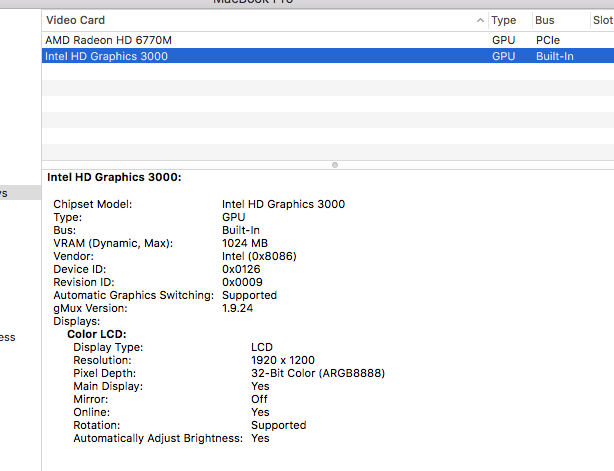Click the Automatic Graphics Switching label

pyautogui.click(x=134, y=295)
